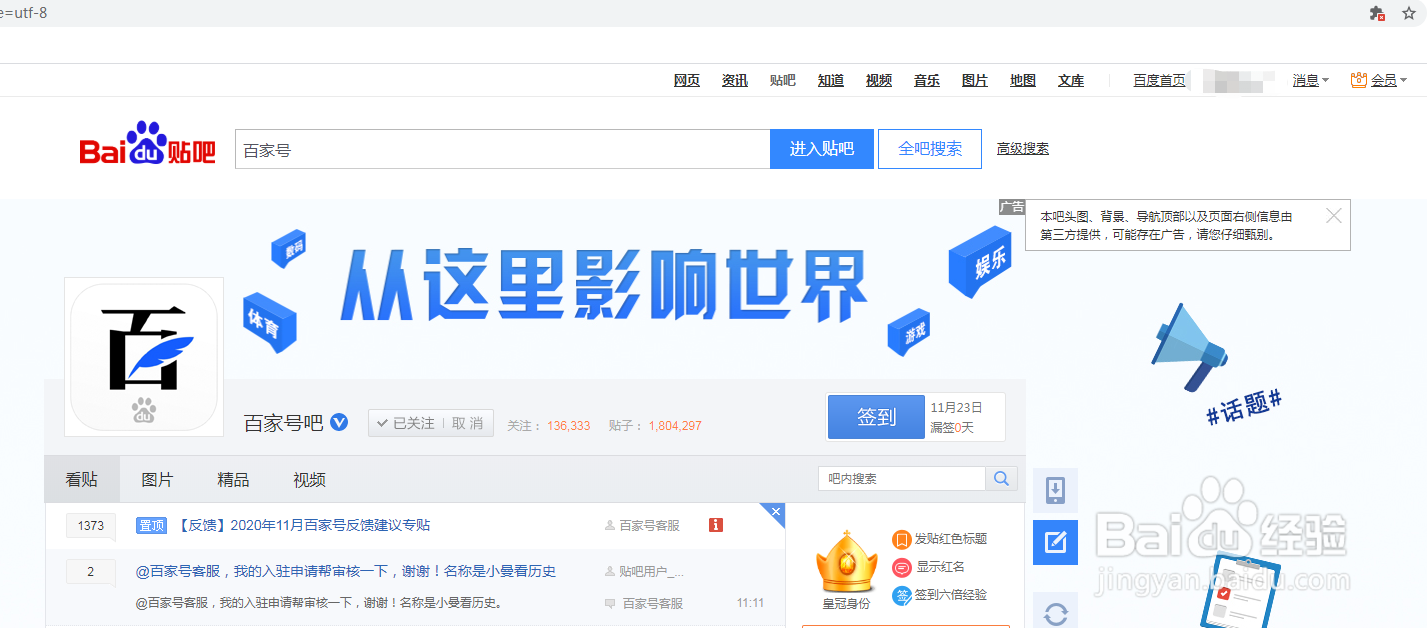Click the 11:11 reply time

point(750,603)
